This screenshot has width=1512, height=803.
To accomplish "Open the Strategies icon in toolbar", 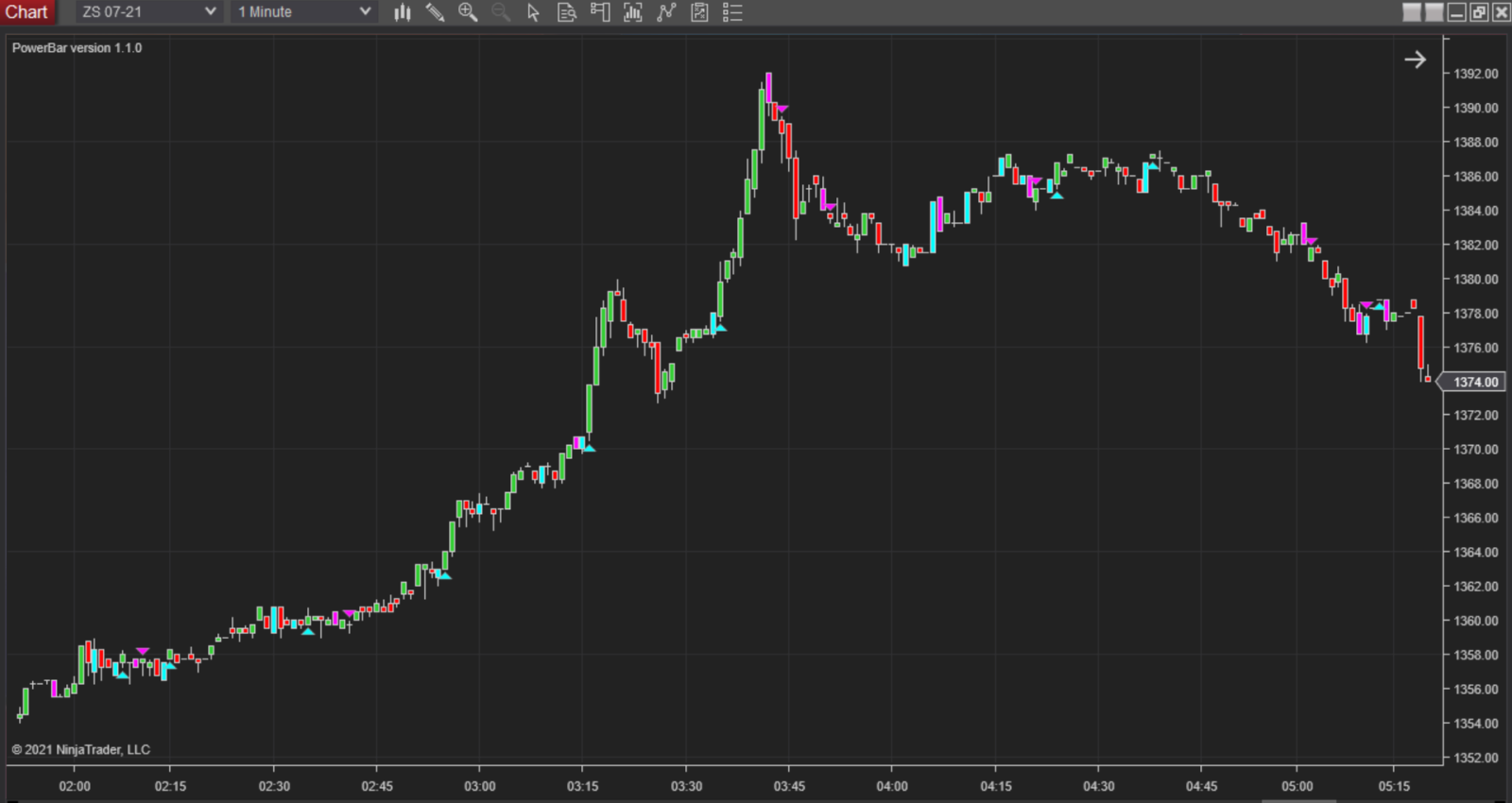I will pyautogui.click(x=666, y=12).
